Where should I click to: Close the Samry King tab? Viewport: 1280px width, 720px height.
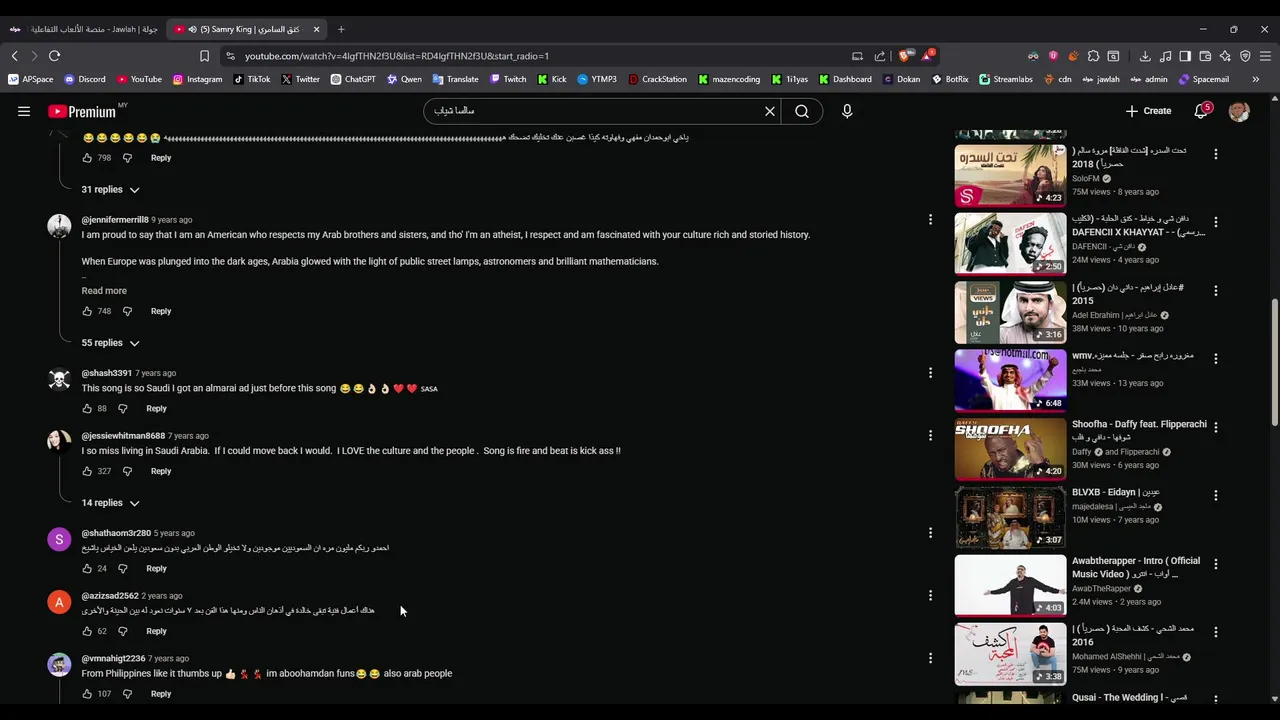(x=316, y=29)
